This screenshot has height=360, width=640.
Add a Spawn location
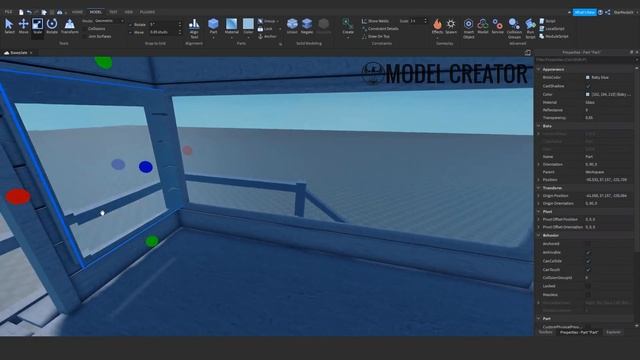[451, 26]
